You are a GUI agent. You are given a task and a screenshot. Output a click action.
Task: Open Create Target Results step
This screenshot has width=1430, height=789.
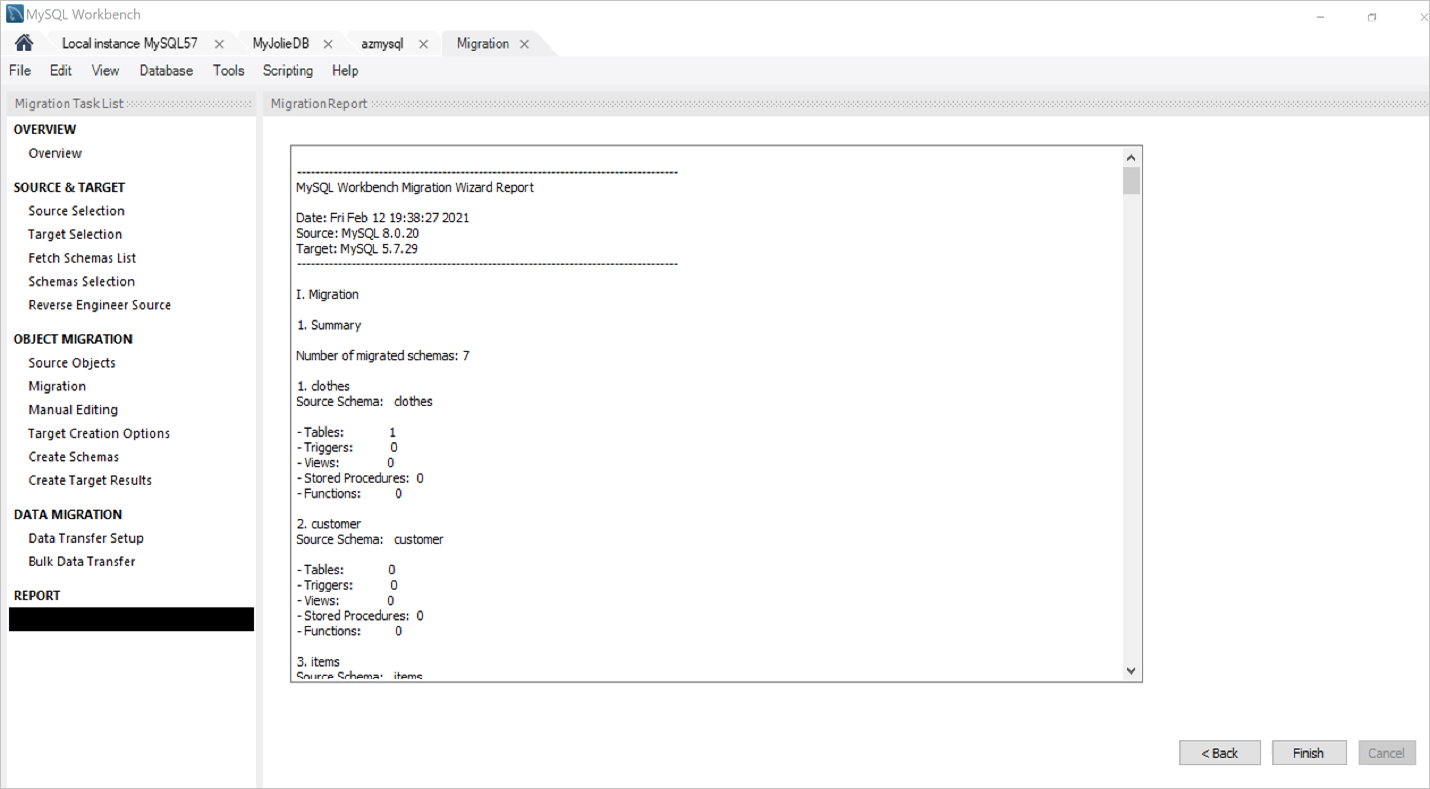(x=90, y=480)
